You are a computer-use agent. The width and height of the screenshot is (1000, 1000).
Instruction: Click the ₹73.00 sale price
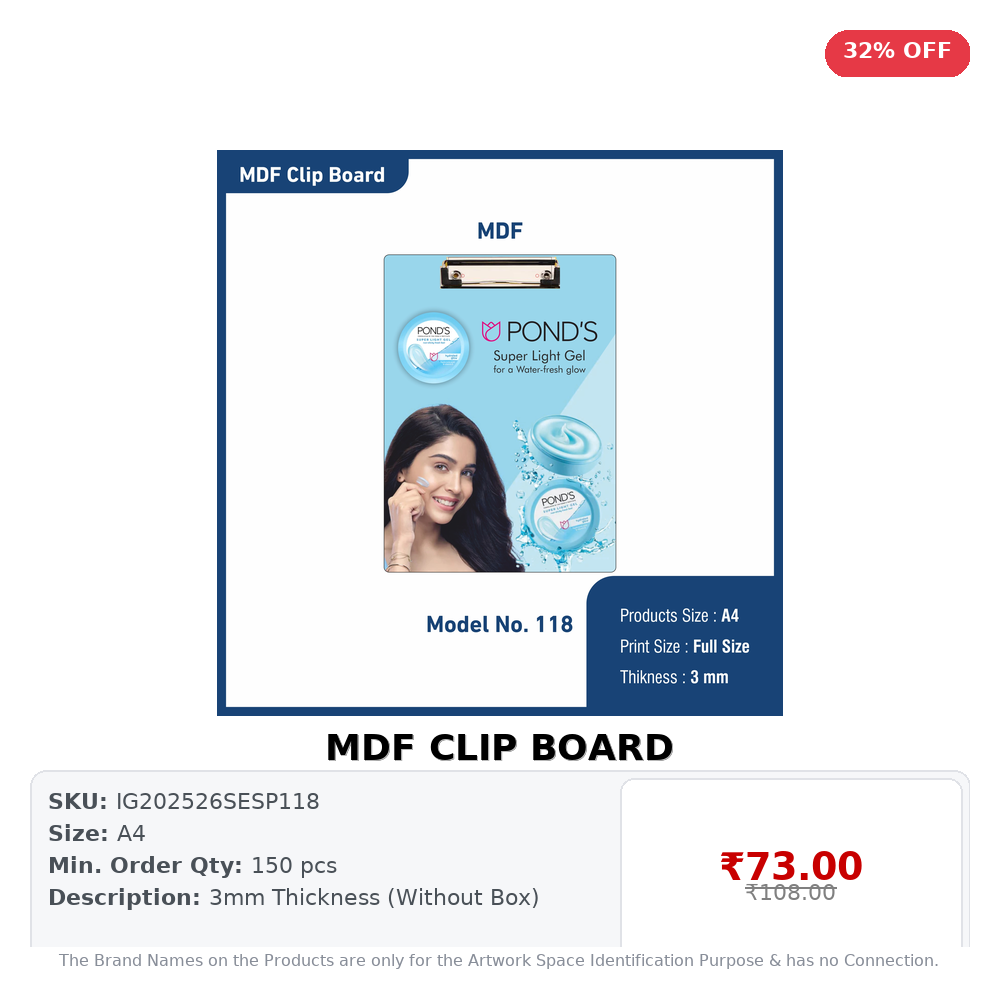tap(791, 865)
